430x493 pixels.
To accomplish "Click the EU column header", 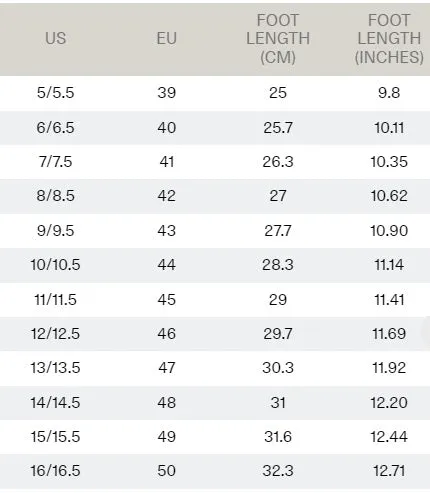I will click(x=167, y=38).
